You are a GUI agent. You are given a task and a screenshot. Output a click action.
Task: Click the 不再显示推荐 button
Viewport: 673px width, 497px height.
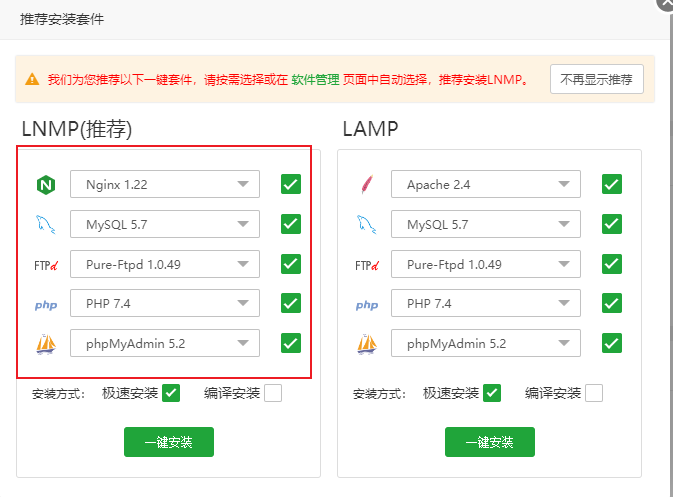click(597, 79)
